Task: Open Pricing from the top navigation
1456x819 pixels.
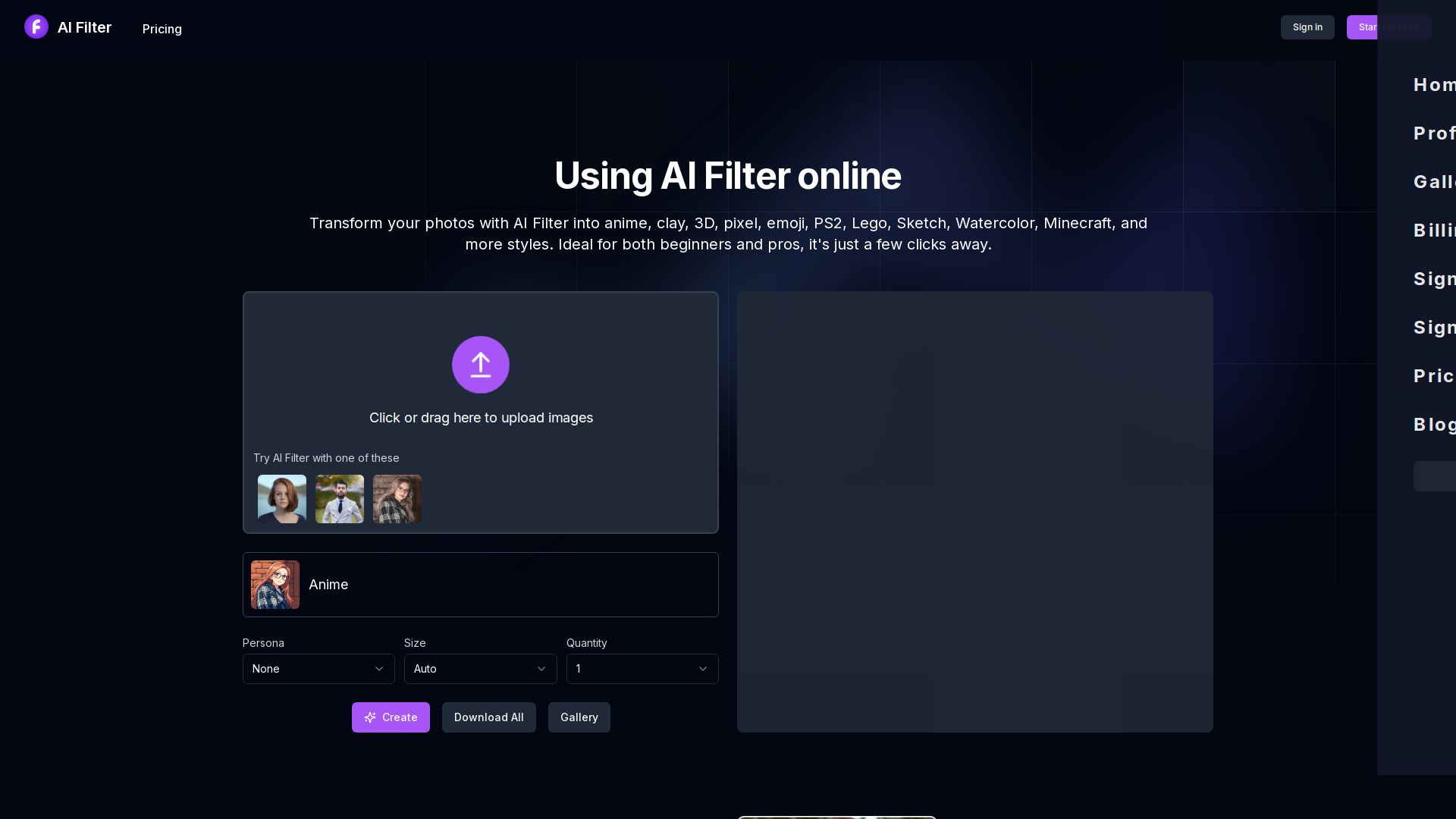Action: click(162, 29)
